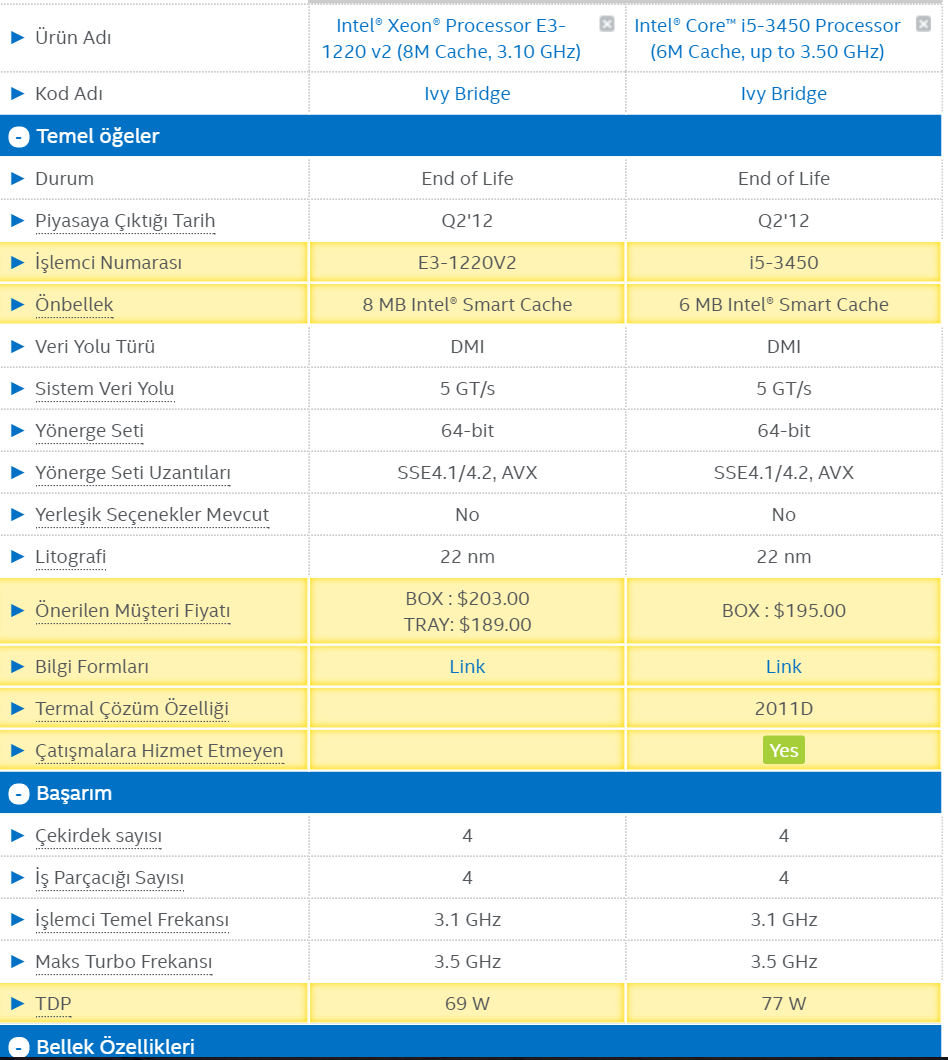Click the Termal Çözüm Özelliği label
This screenshot has height=1060, width=948.
coord(132,708)
